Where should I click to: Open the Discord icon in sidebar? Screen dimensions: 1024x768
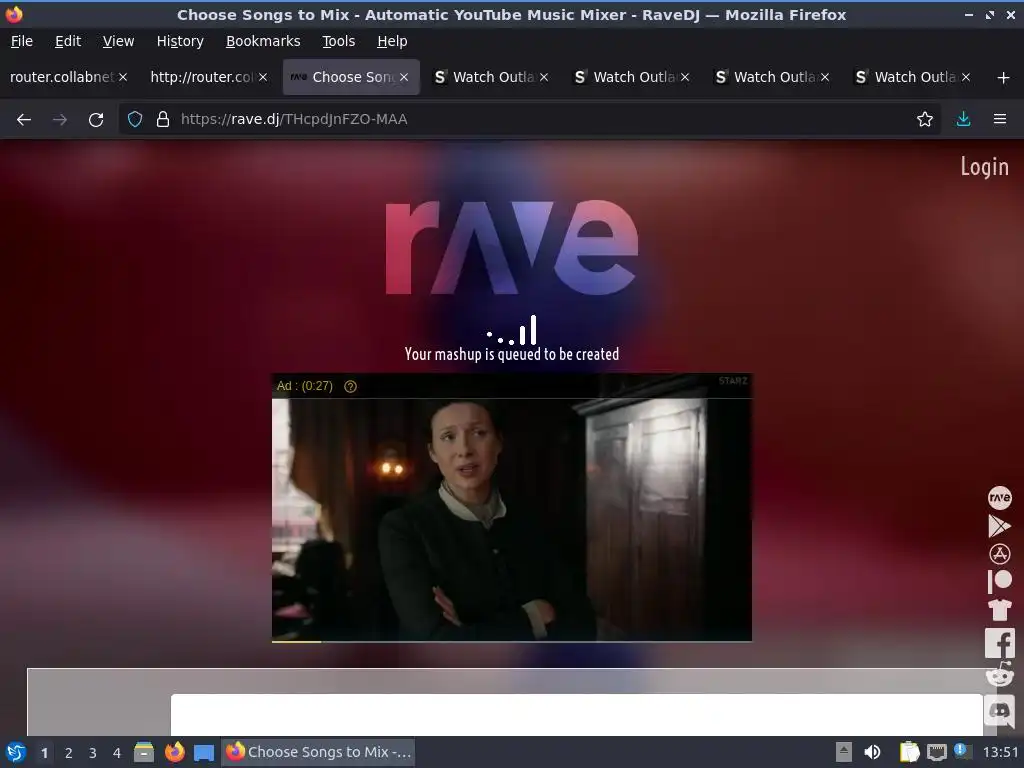click(x=999, y=710)
